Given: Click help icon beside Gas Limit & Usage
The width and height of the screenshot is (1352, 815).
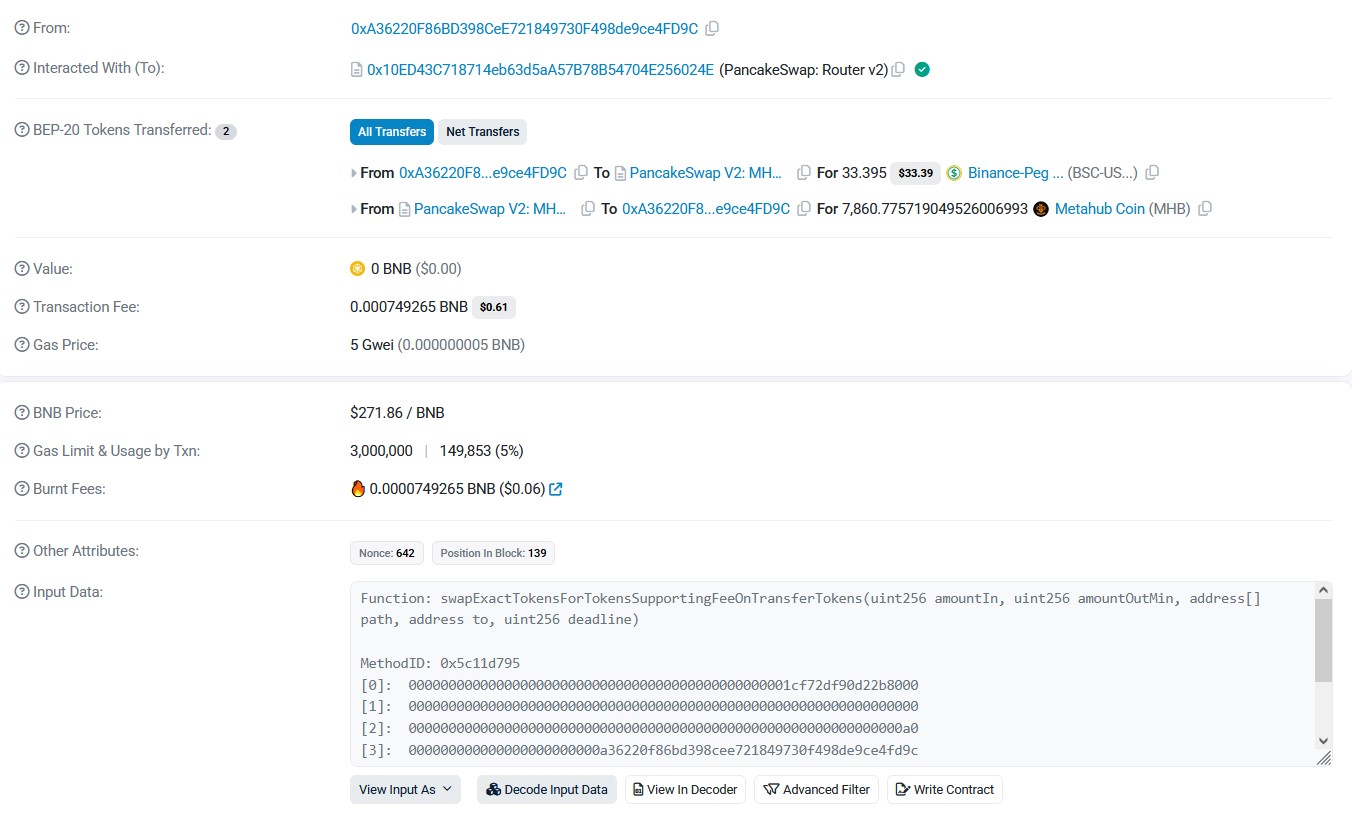Looking at the screenshot, I should (x=22, y=451).
